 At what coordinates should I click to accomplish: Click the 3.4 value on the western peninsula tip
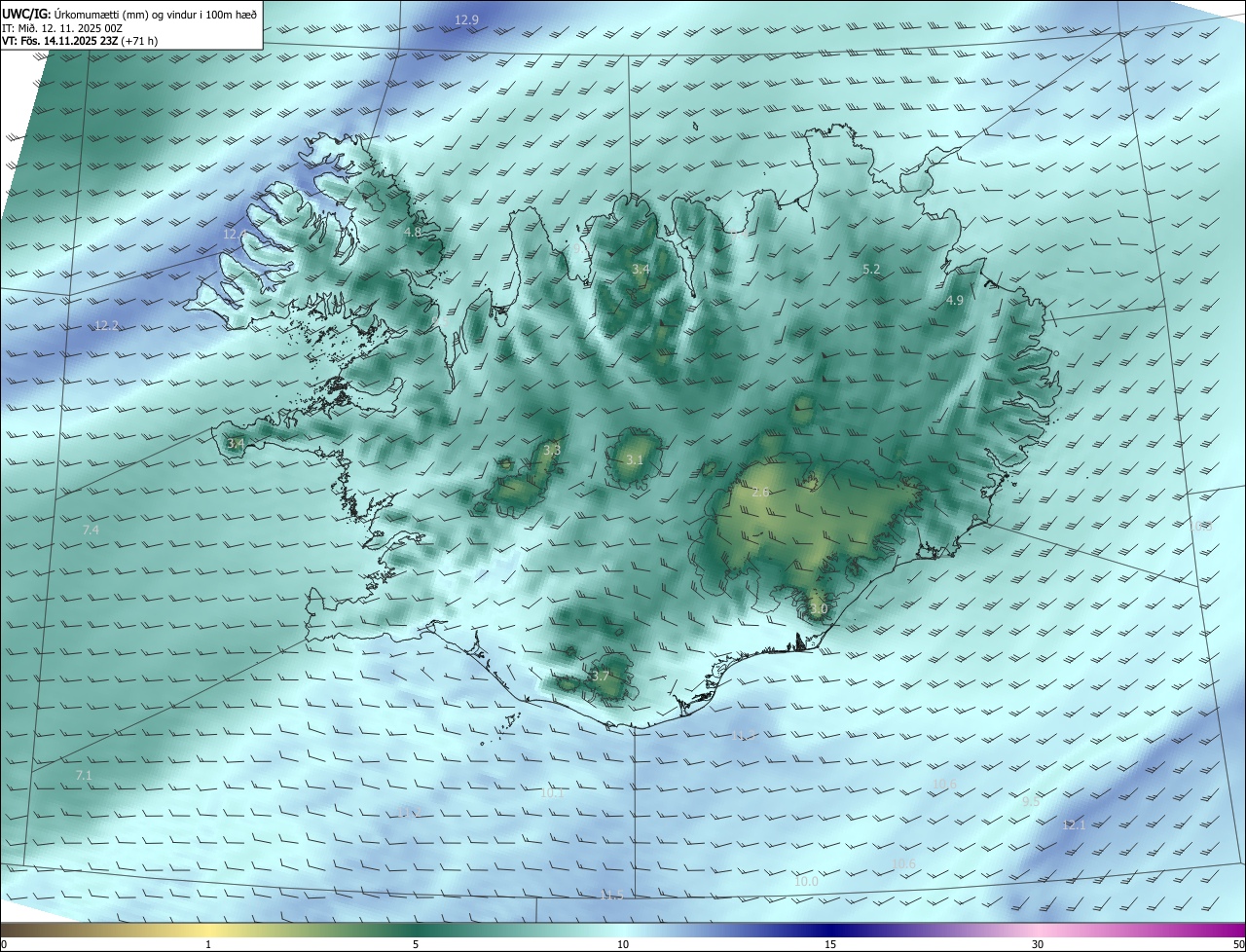pos(235,444)
